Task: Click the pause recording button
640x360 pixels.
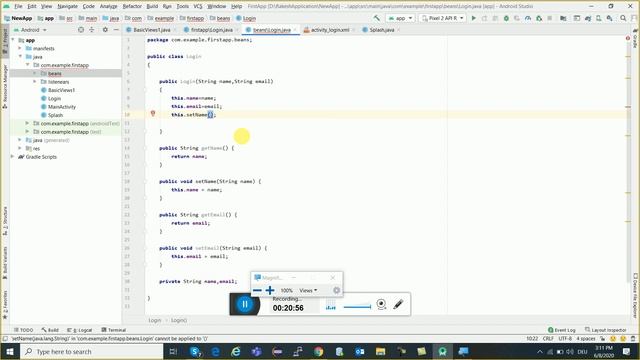Action: point(245,304)
